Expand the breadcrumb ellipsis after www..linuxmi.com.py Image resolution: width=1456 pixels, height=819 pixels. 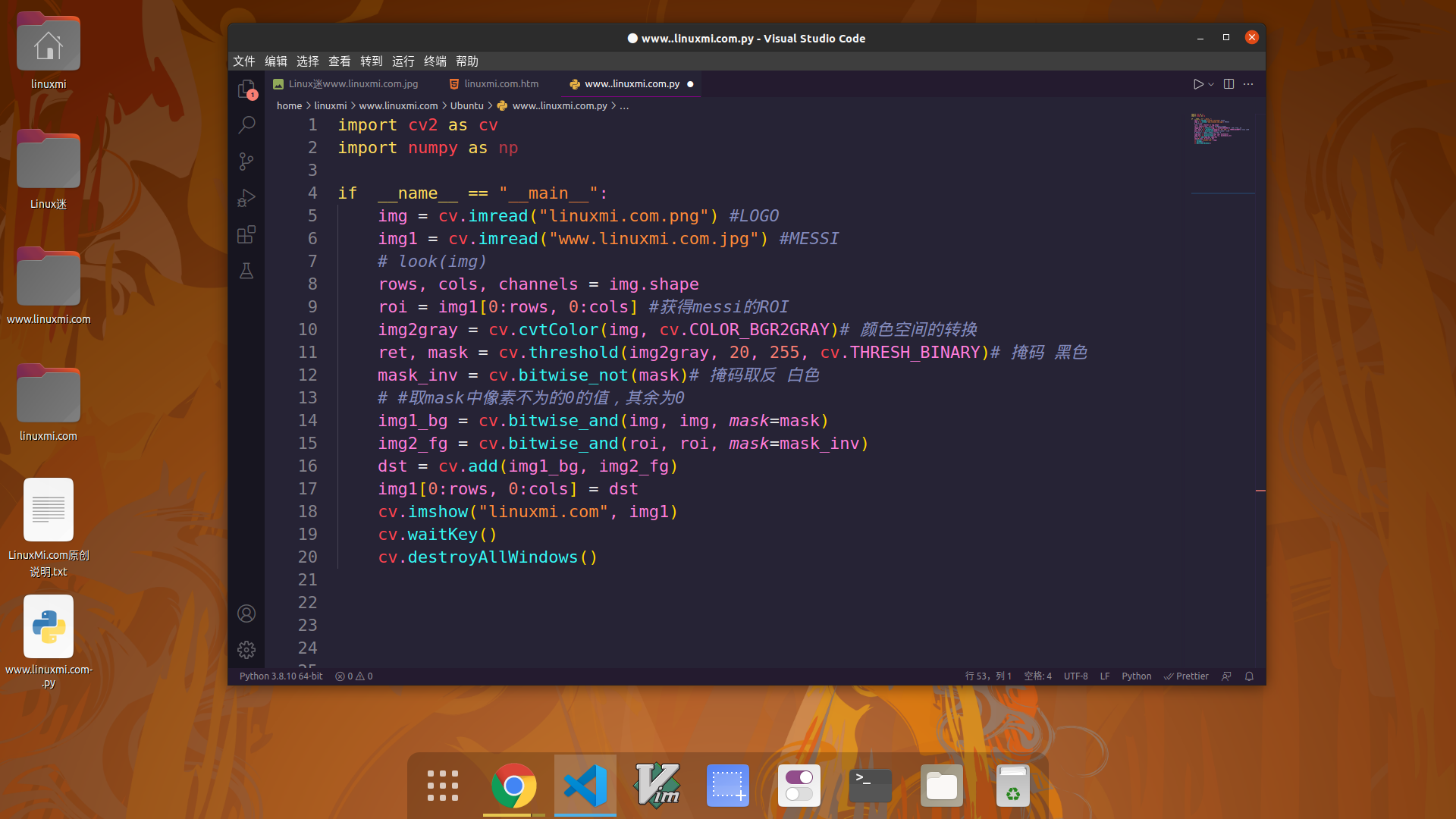point(624,106)
